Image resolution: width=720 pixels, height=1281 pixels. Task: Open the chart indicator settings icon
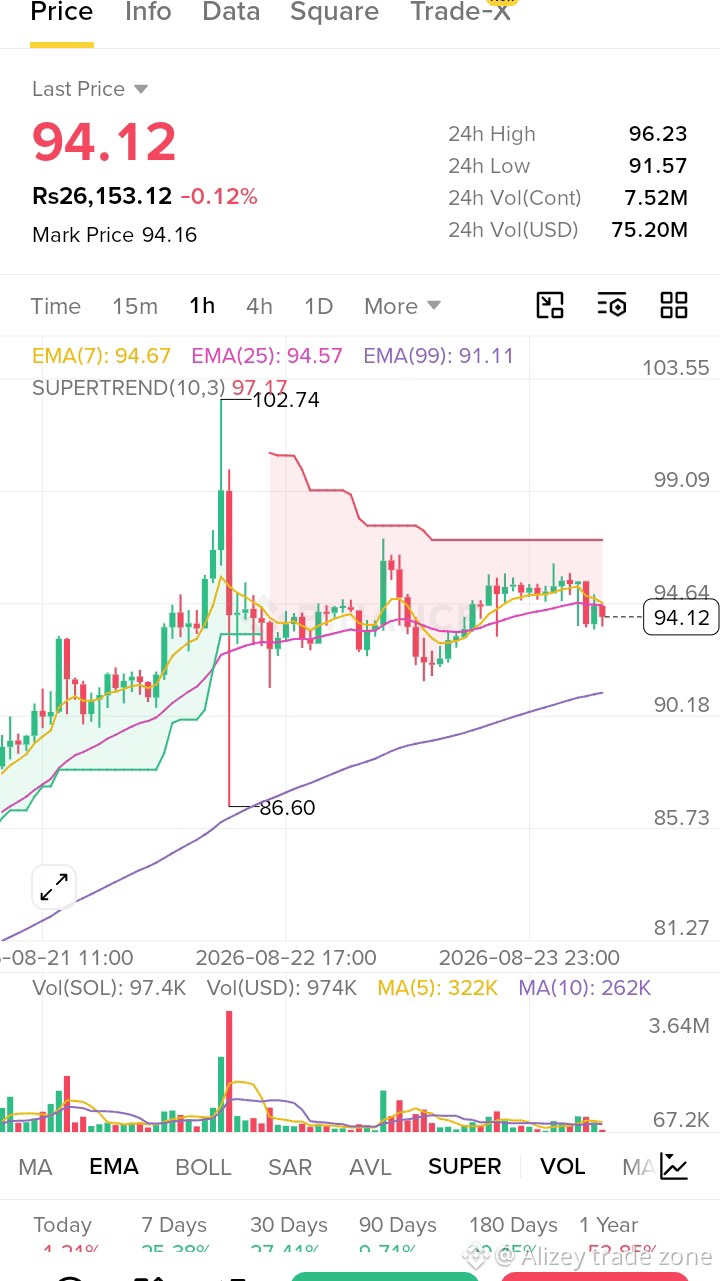pyautogui.click(x=612, y=306)
